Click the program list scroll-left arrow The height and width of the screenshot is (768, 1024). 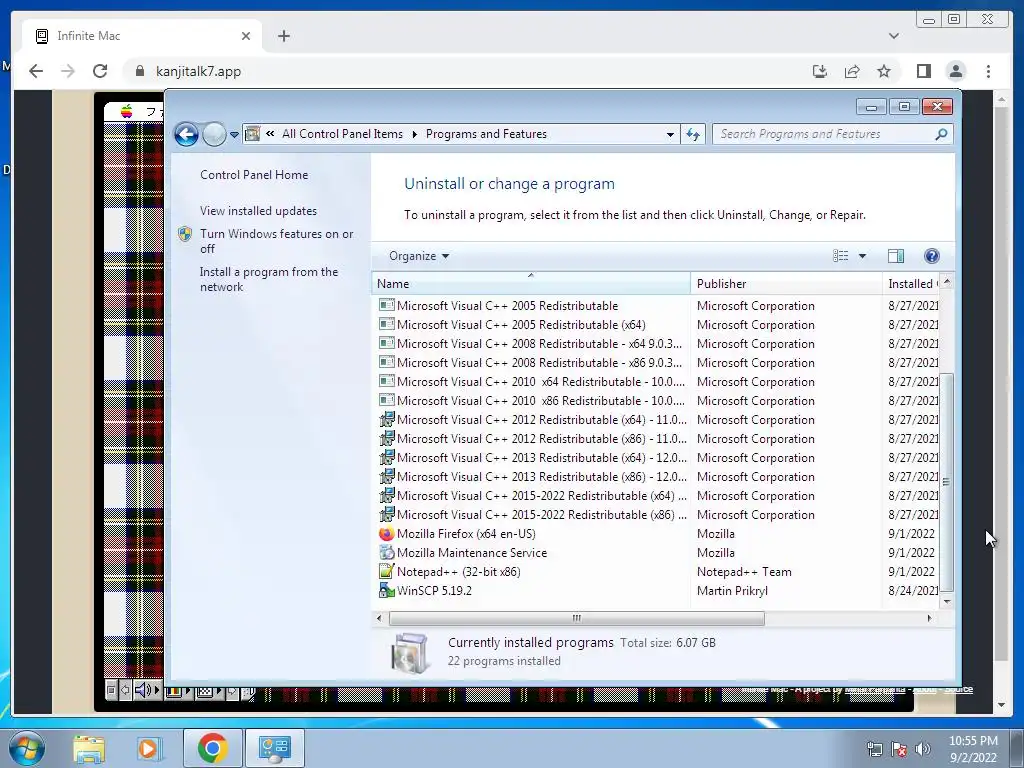click(379, 618)
